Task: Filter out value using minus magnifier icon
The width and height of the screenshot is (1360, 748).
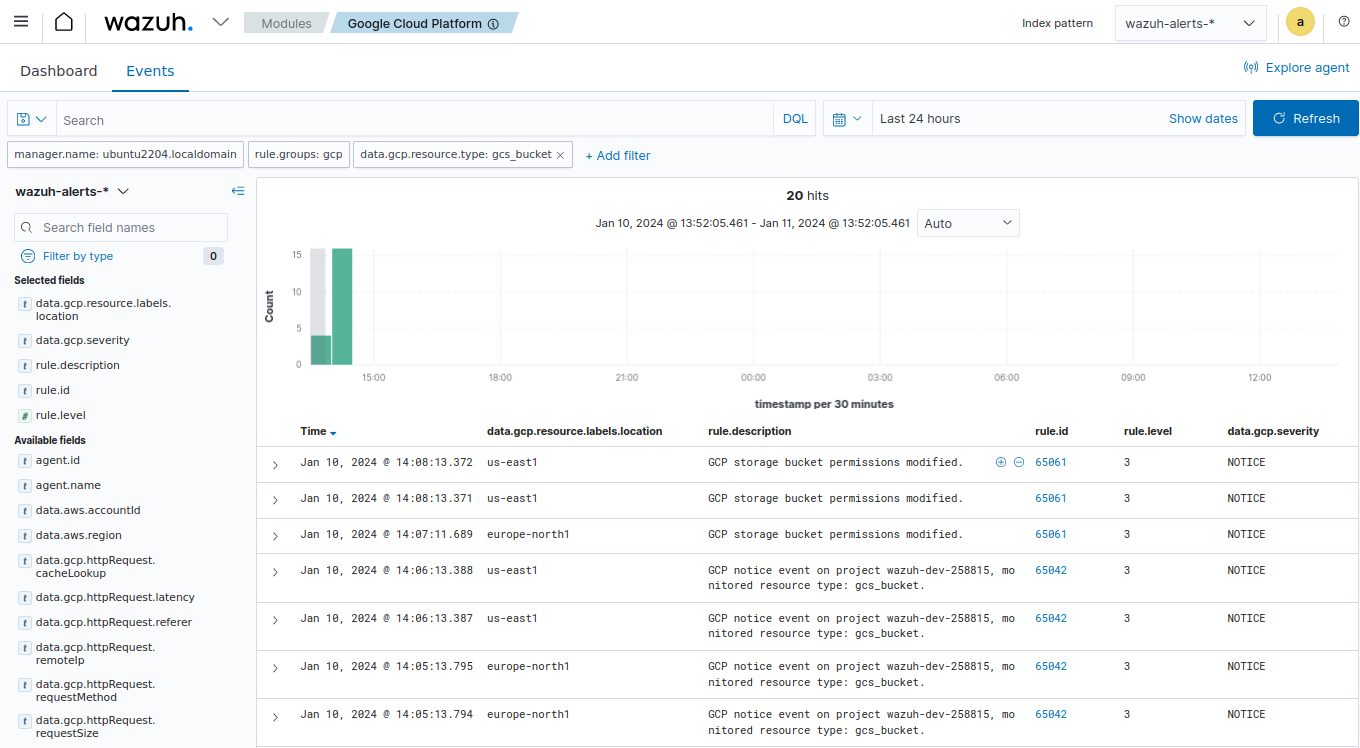Action: click(x=1019, y=462)
